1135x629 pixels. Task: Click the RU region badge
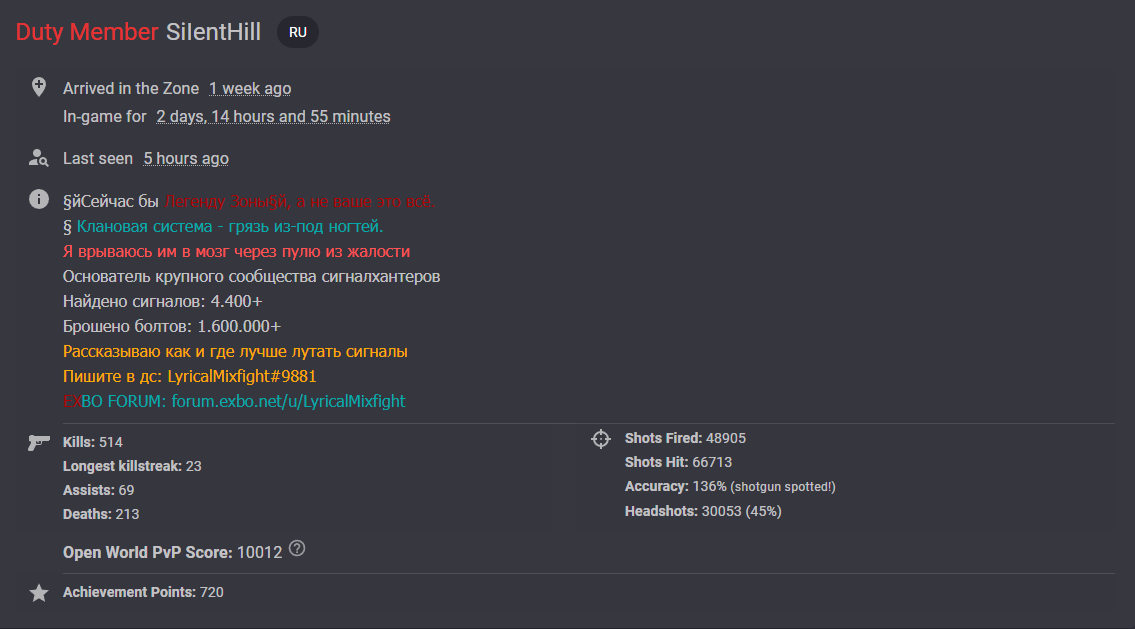tap(298, 32)
